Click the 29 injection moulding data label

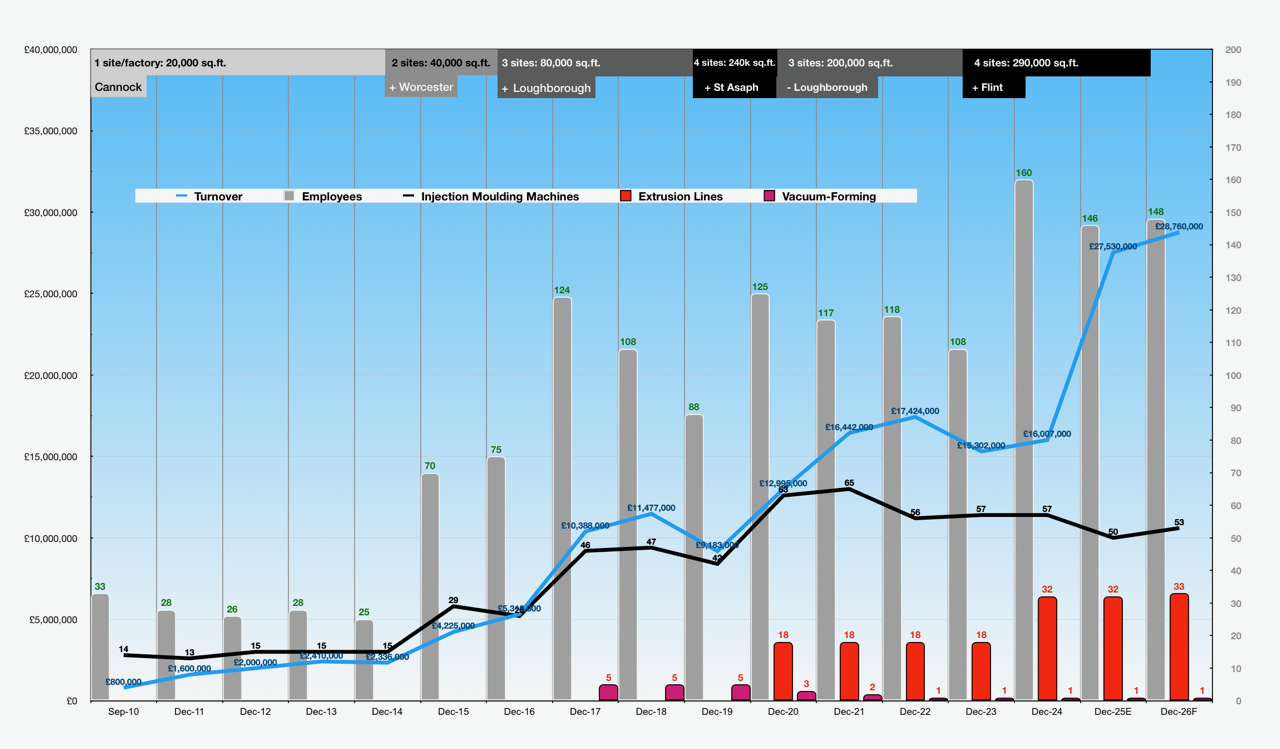(453, 600)
